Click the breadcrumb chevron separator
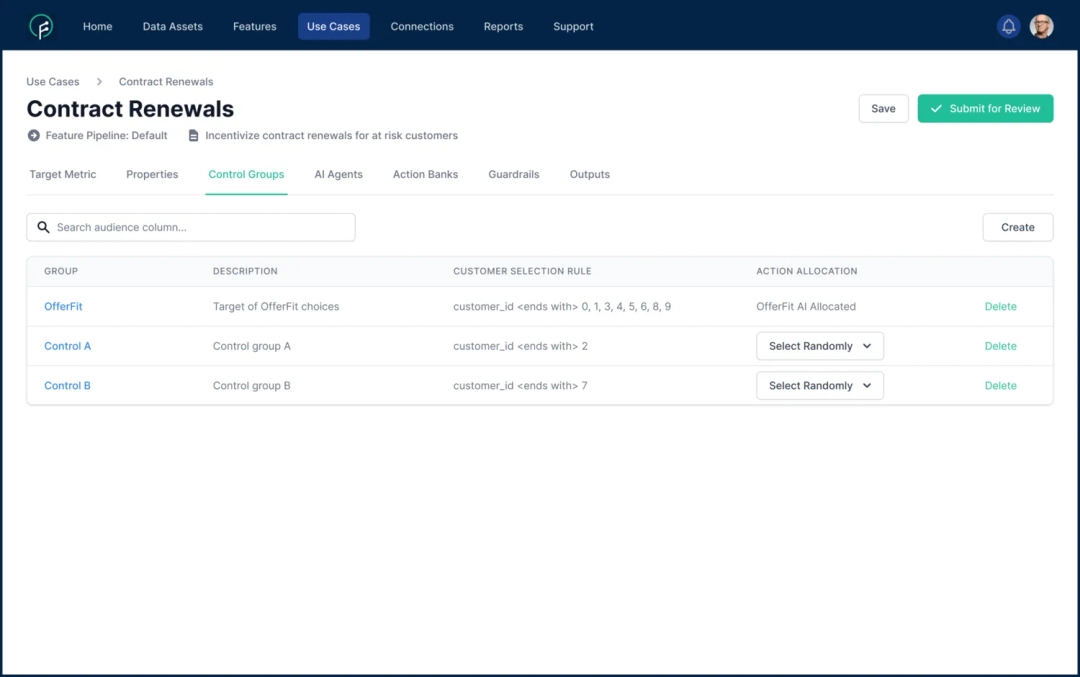This screenshot has height=677, width=1080. click(99, 81)
